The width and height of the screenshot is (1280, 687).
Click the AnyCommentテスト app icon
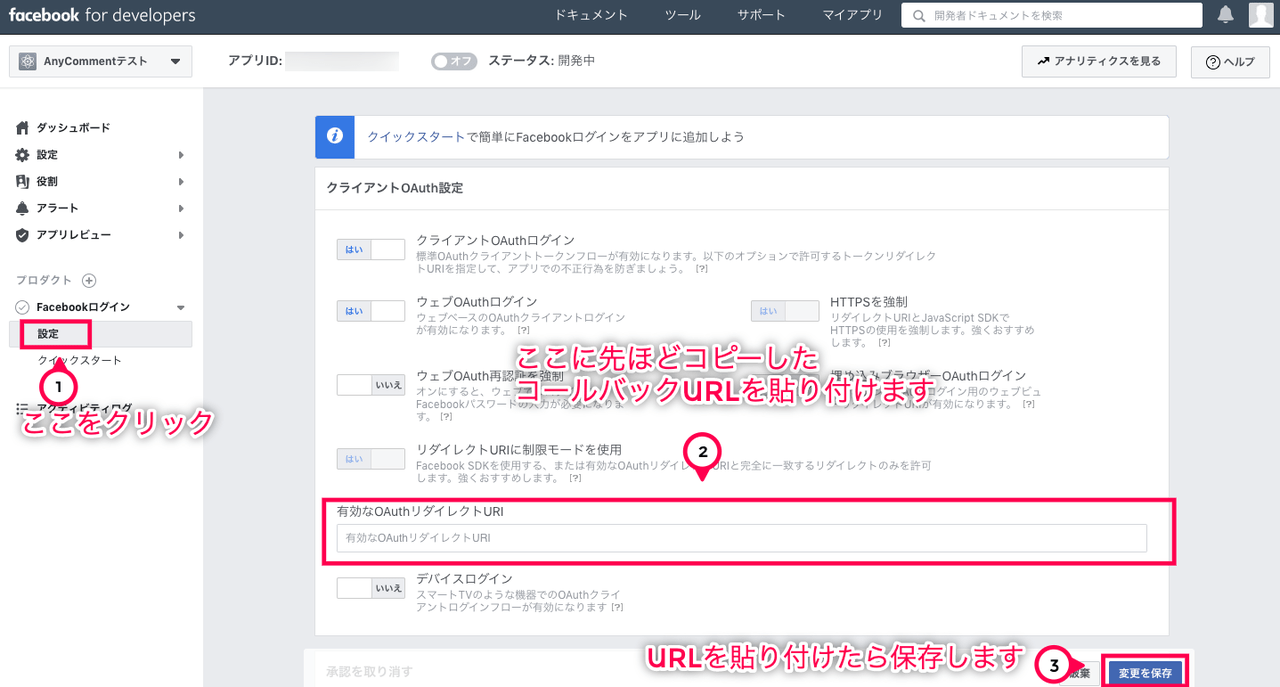(x=27, y=61)
